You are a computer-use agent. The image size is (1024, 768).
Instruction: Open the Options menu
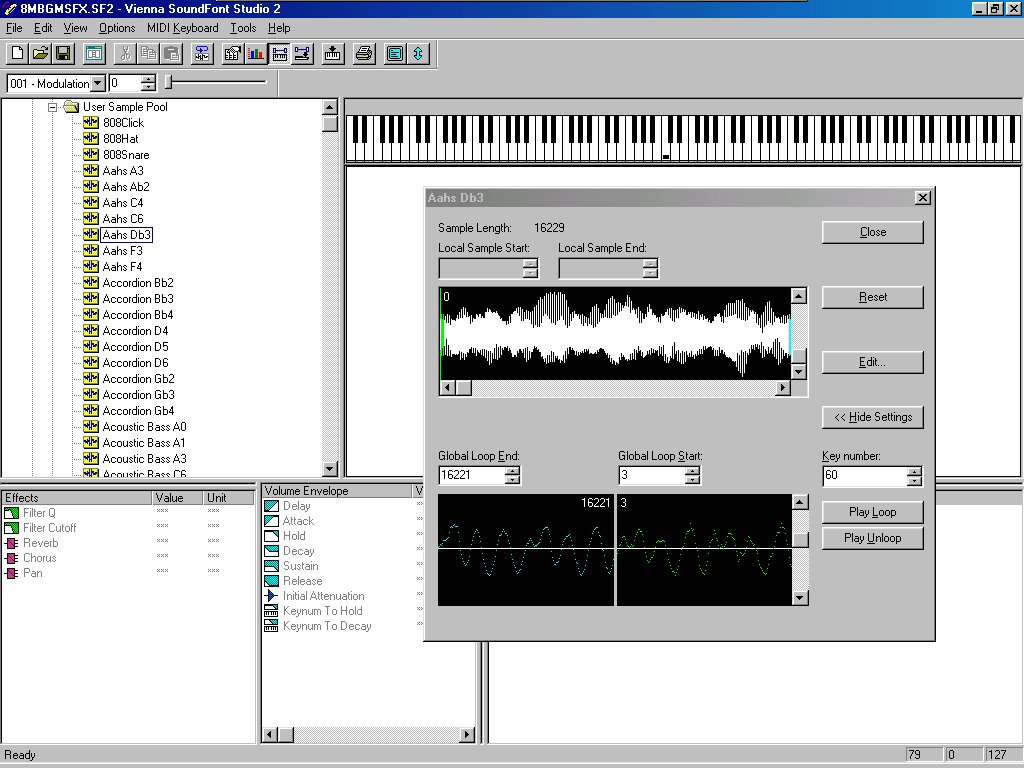tap(117, 28)
